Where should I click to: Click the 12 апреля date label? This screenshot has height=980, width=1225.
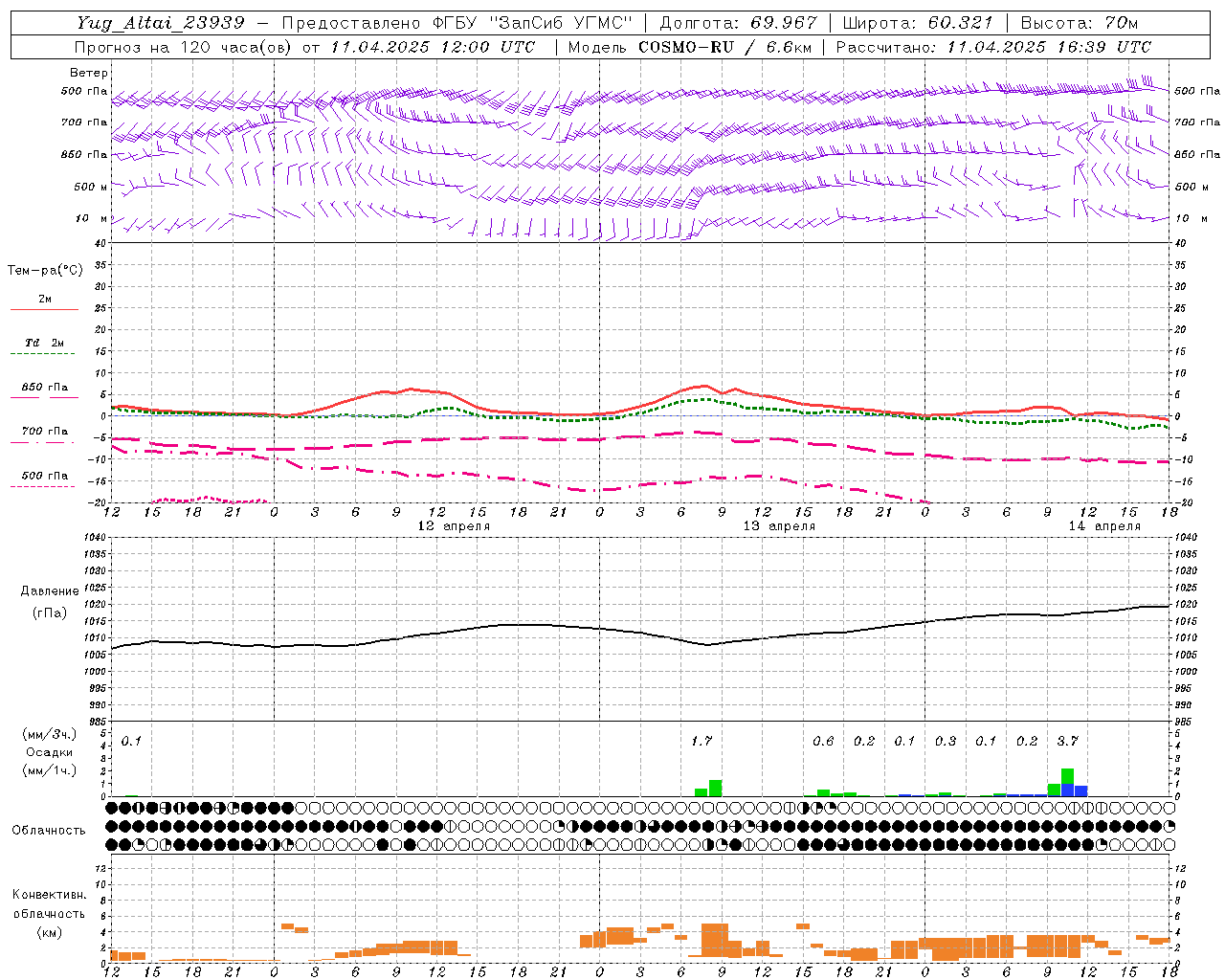[454, 526]
